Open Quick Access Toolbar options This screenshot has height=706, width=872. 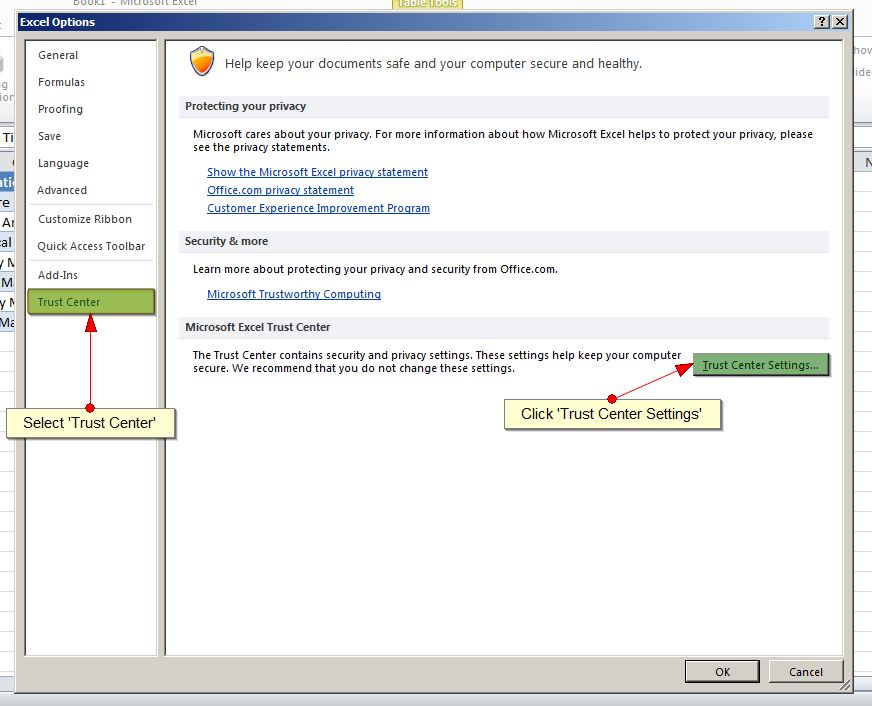(91, 246)
